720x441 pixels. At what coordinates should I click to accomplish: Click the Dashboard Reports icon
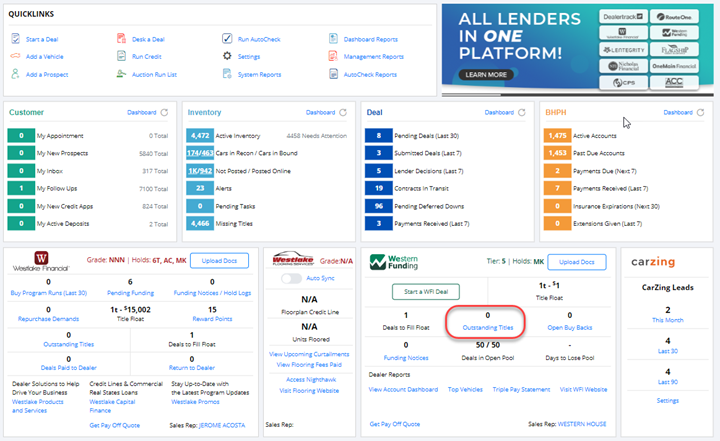(333, 39)
